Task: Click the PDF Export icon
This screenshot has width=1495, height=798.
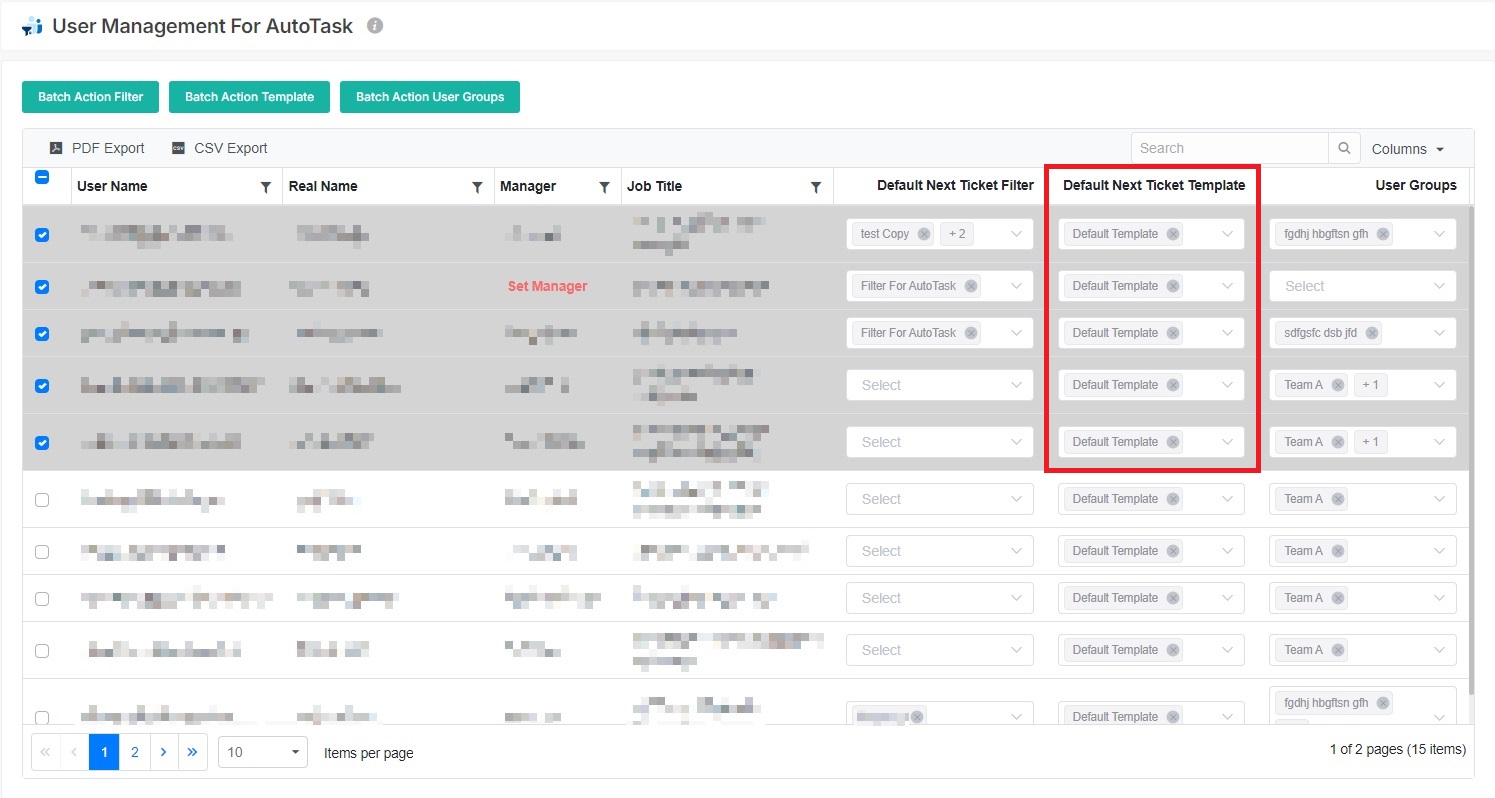Action: [56, 147]
